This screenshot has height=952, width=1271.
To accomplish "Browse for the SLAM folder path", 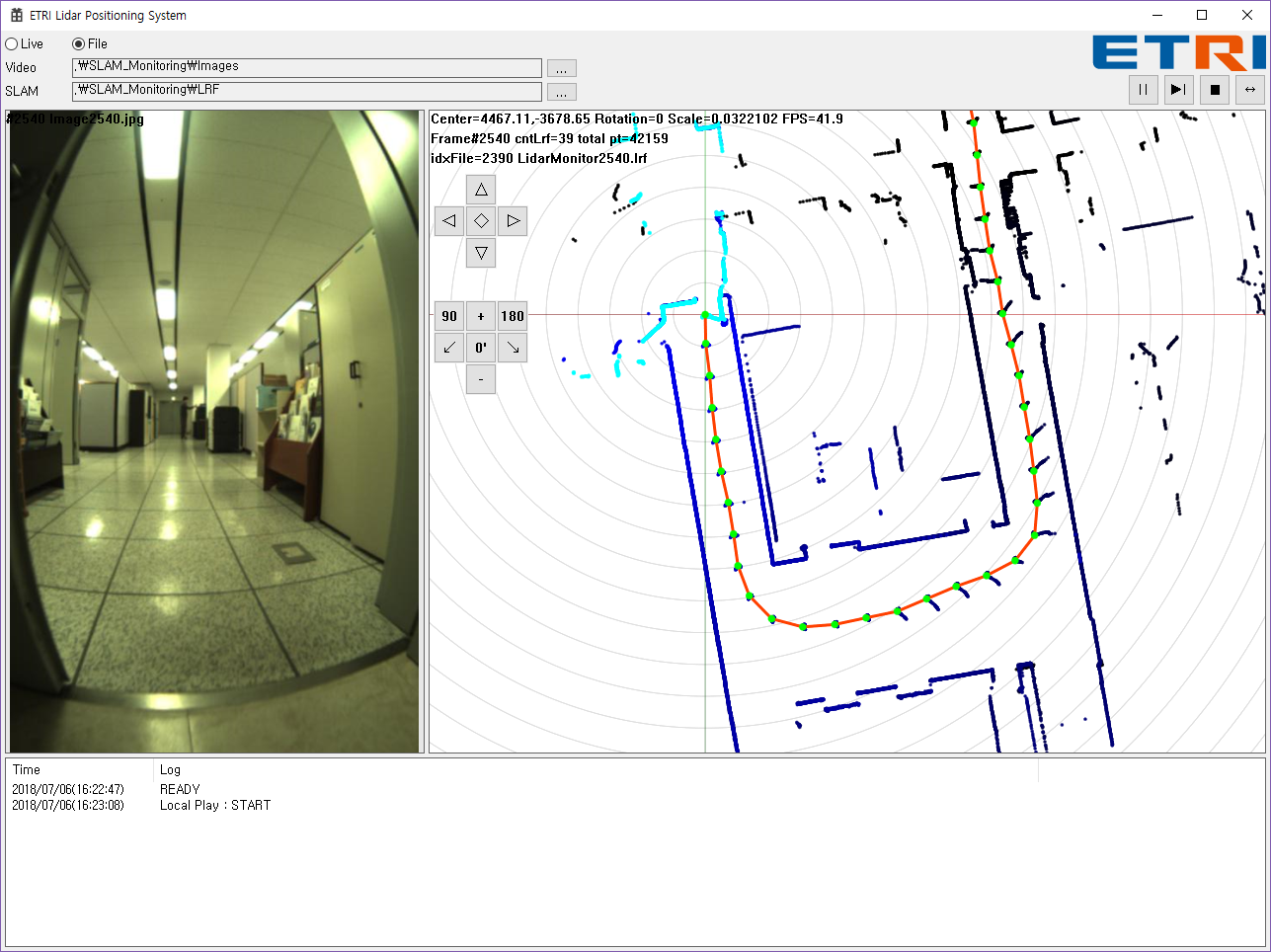I will [x=561, y=92].
